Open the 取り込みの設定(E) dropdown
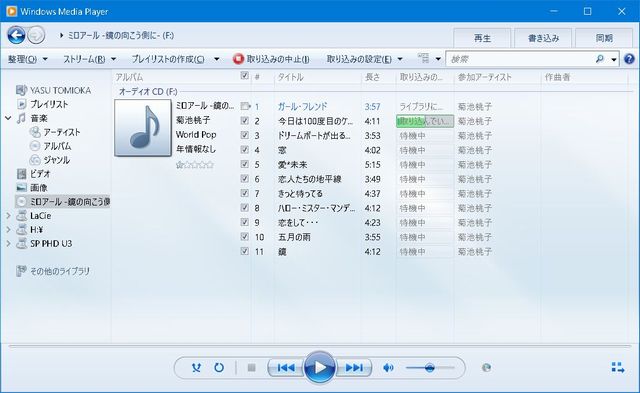Image resolution: width=640 pixels, height=393 pixels. [364, 59]
